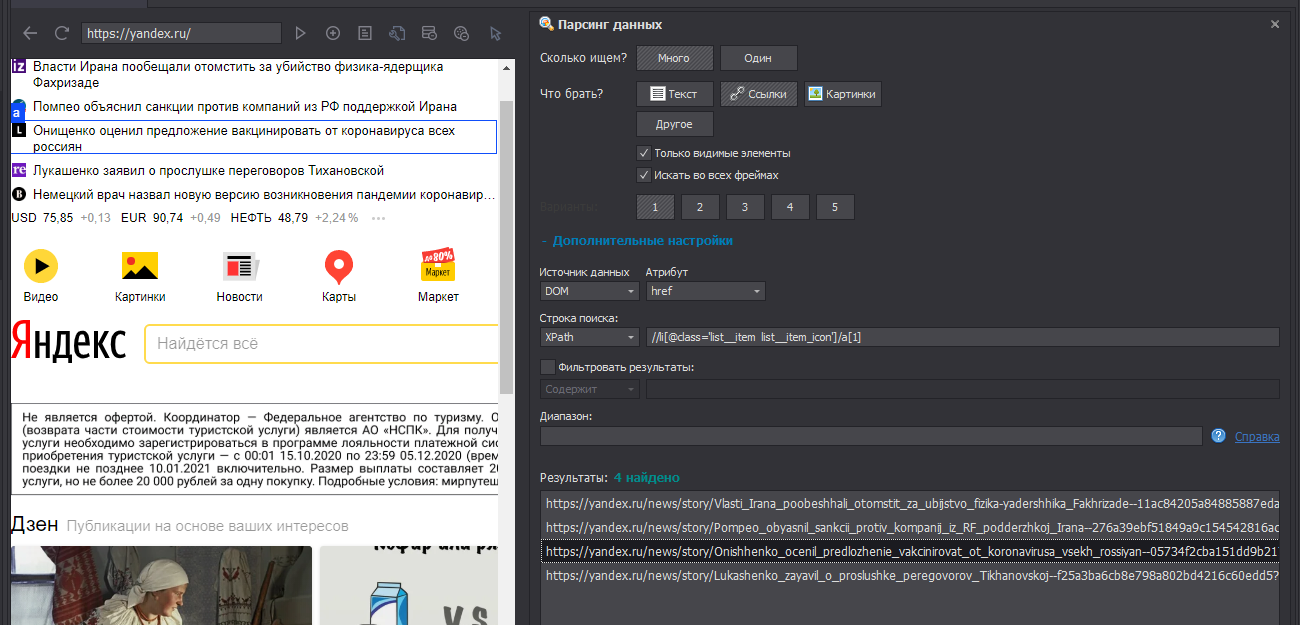Enable Фильтровать результаты checkbox
The image size is (1300, 625).
pos(547,367)
